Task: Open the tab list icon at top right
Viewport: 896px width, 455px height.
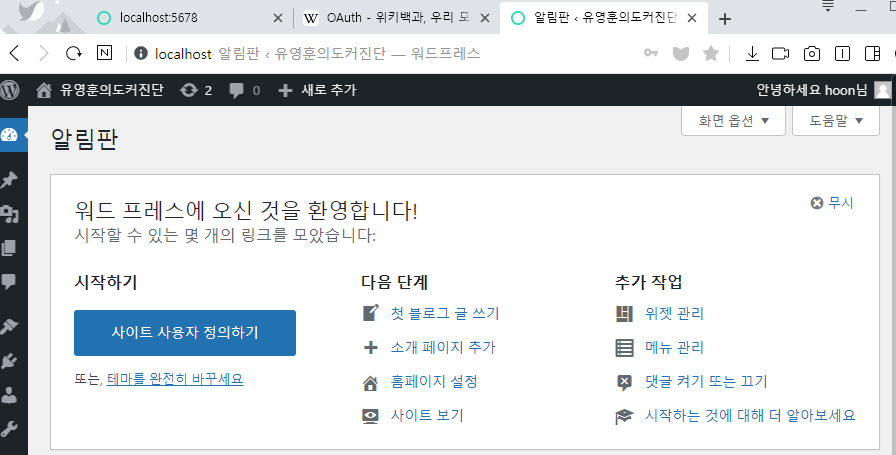Action: coord(827,7)
